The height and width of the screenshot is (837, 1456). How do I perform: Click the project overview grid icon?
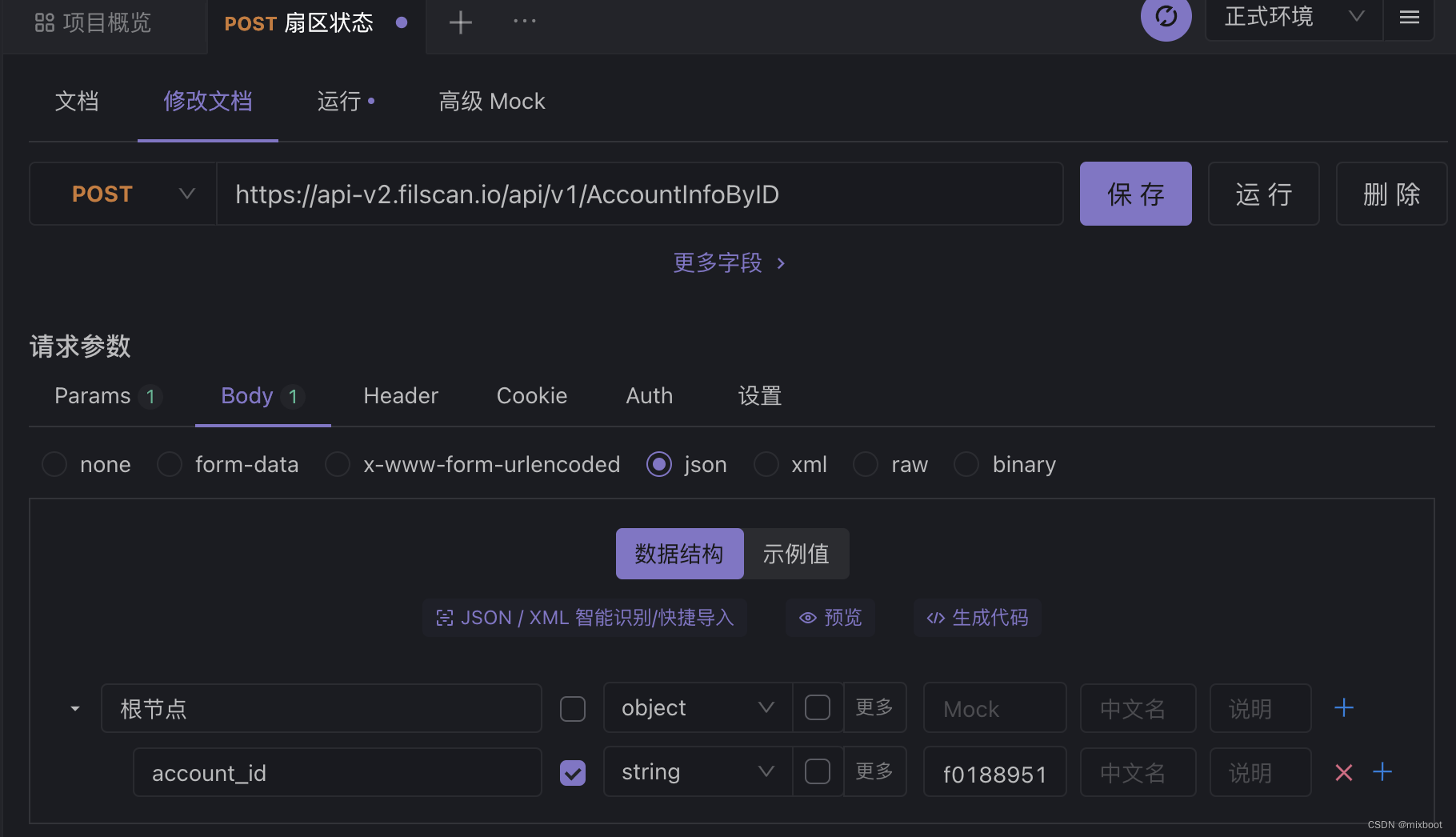coord(45,22)
